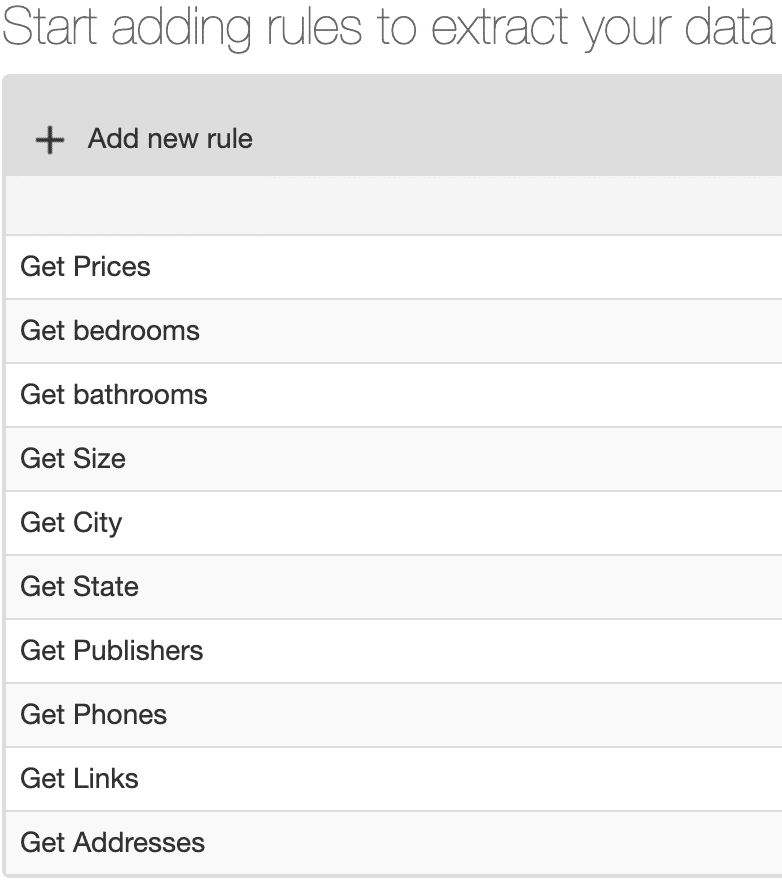Open the Get Links extraction rule
This screenshot has width=782, height=880.
click(78, 778)
